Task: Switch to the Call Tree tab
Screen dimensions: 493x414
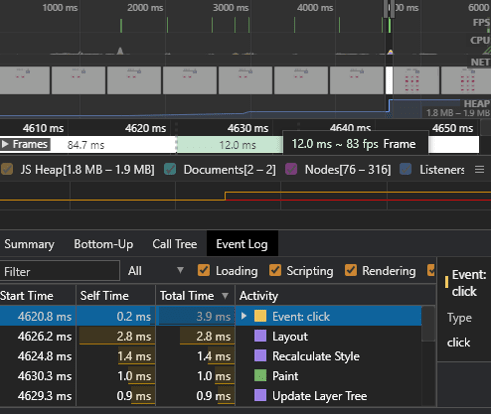Action: [x=175, y=244]
